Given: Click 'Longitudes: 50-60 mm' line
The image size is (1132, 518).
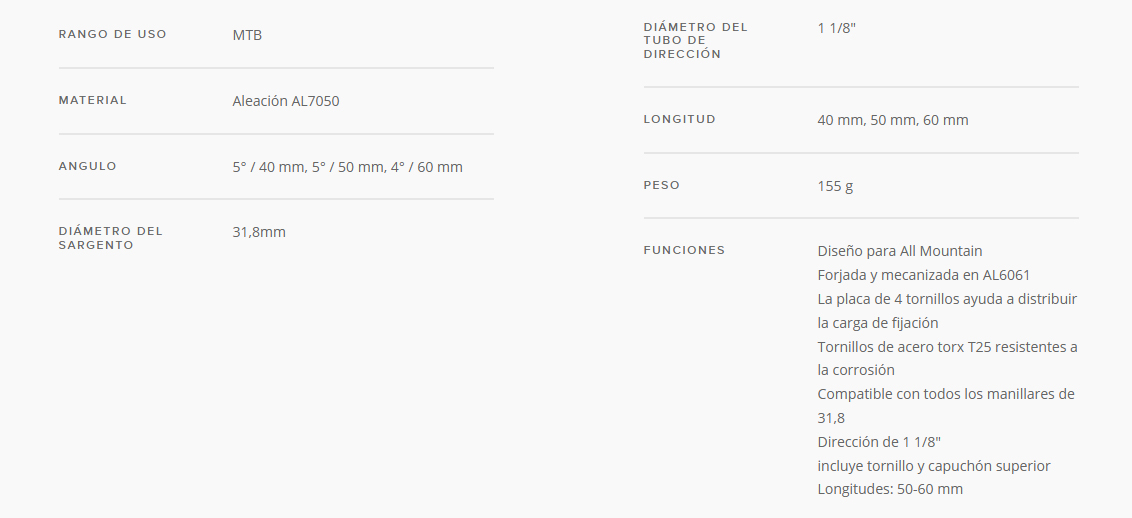Looking at the screenshot, I should click(890, 489).
